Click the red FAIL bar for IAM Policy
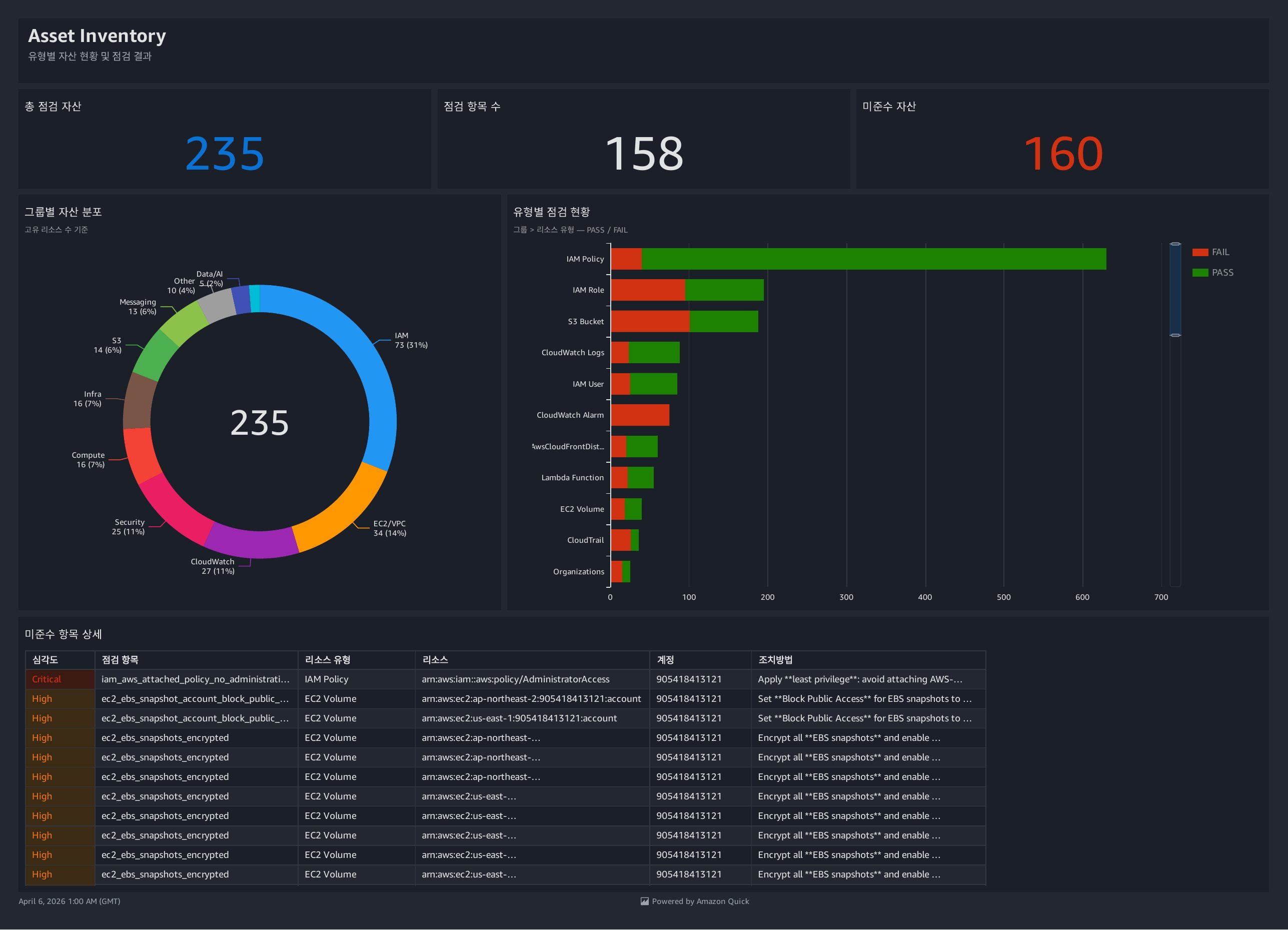 [x=626, y=259]
